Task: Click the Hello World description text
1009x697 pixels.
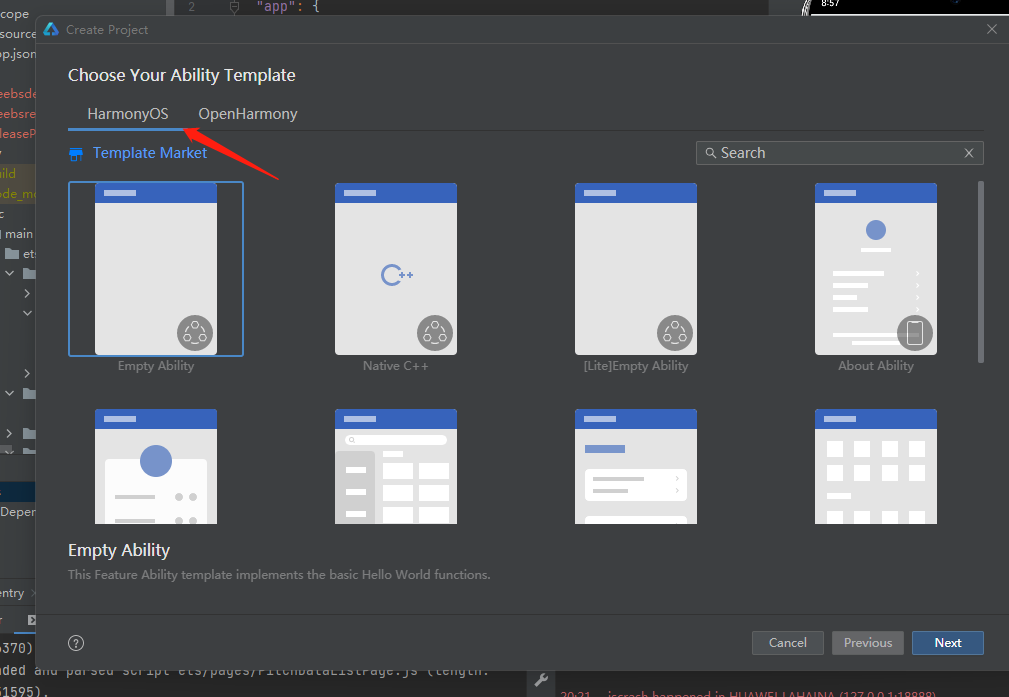Action: pyautogui.click(x=279, y=575)
